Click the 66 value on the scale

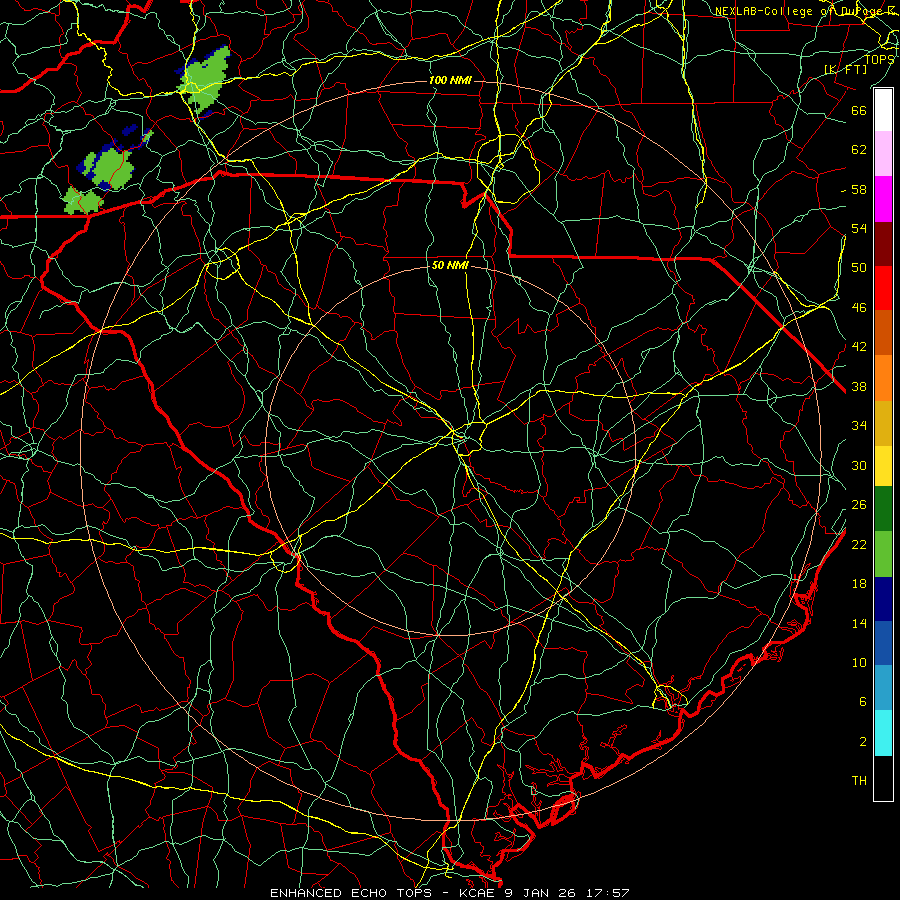[859, 110]
